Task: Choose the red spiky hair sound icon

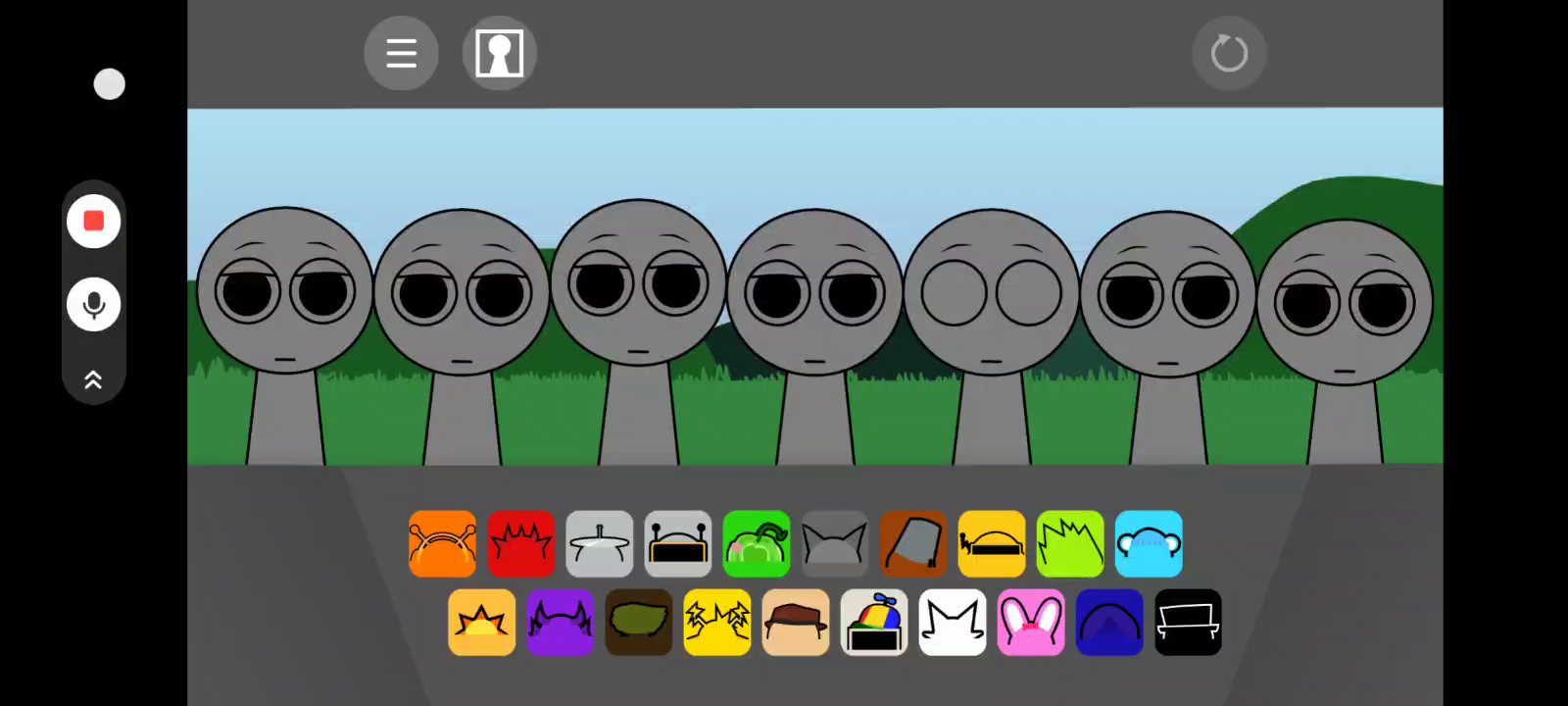Action: [520, 544]
